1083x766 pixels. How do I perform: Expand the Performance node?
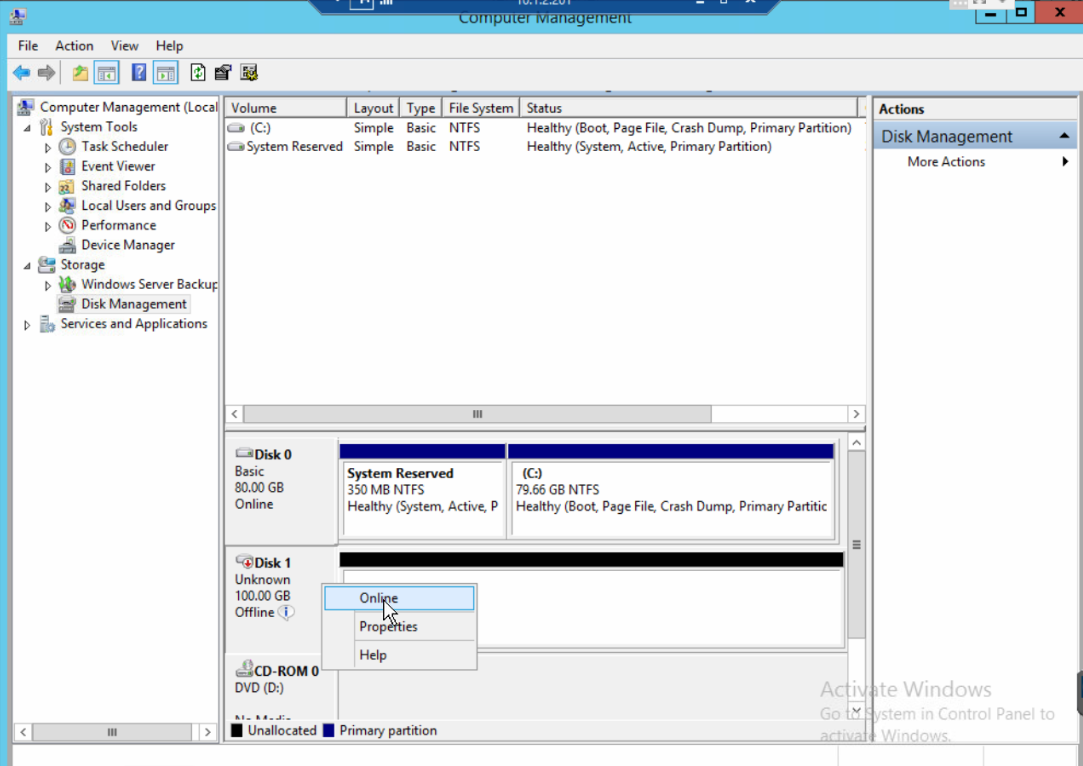click(48, 226)
